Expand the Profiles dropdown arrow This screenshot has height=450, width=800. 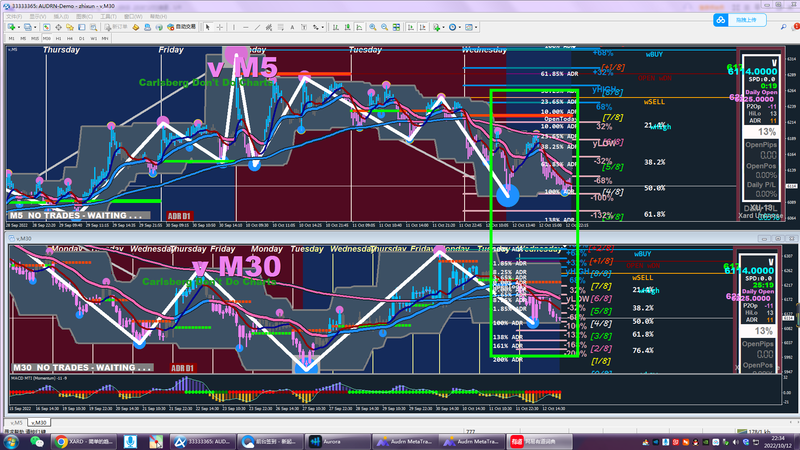coord(35,27)
